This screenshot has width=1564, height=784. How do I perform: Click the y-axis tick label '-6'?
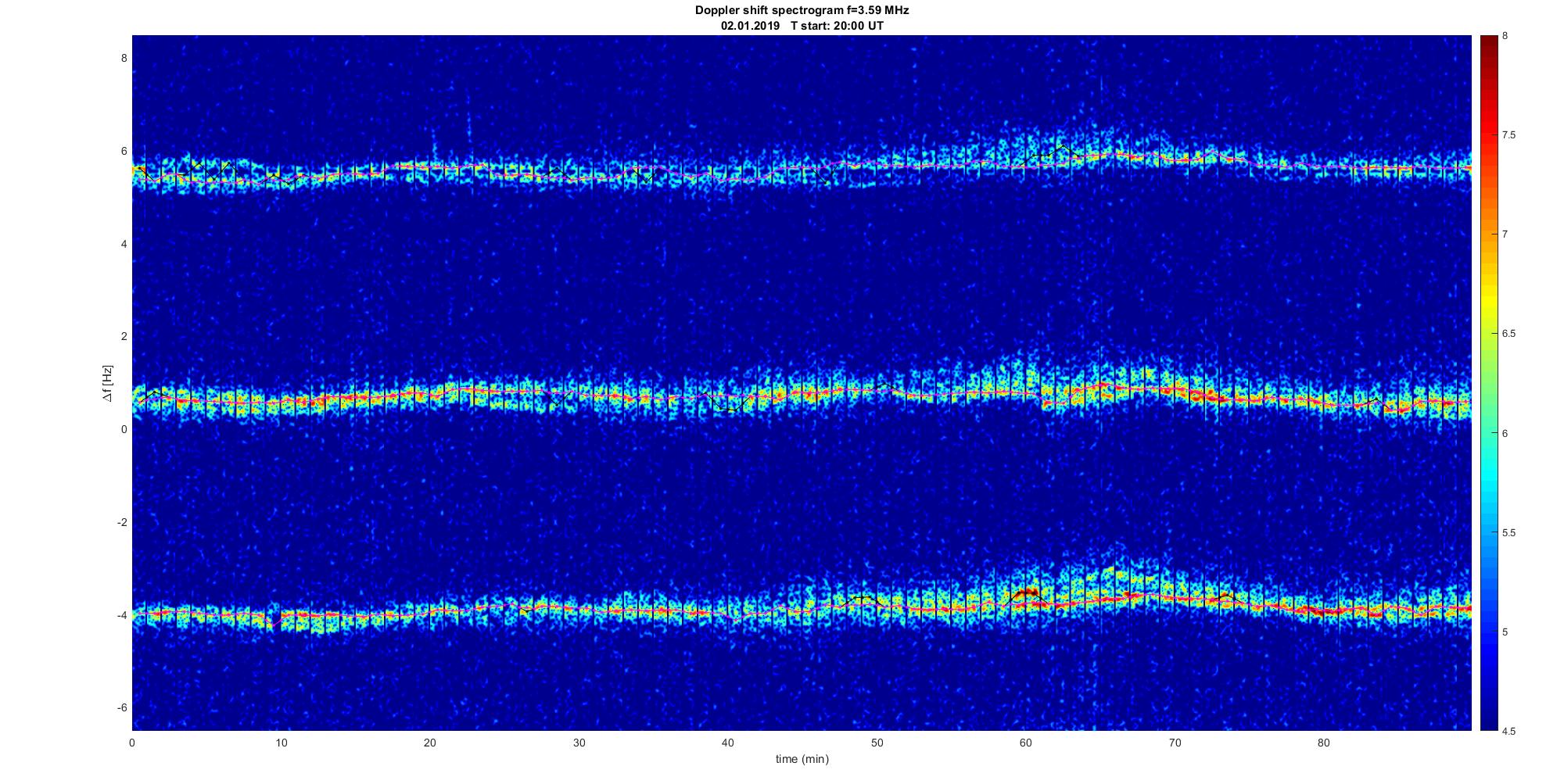pyautogui.click(x=121, y=707)
